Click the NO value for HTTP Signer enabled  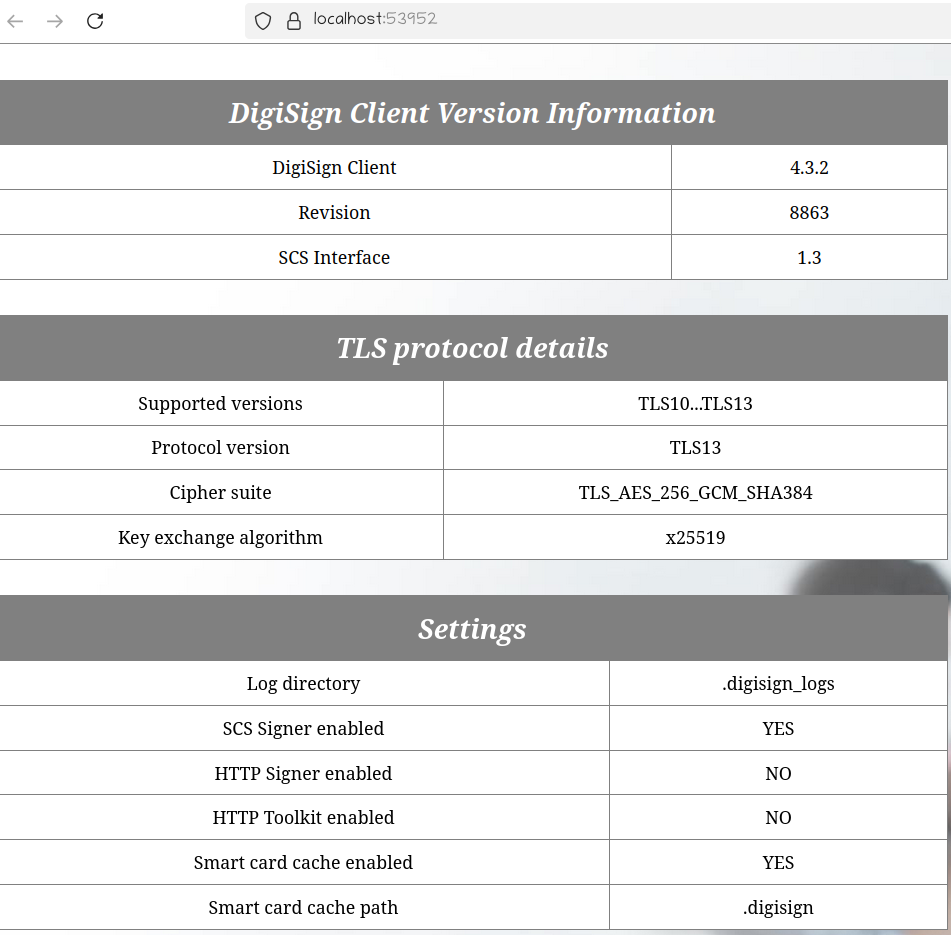(778, 774)
